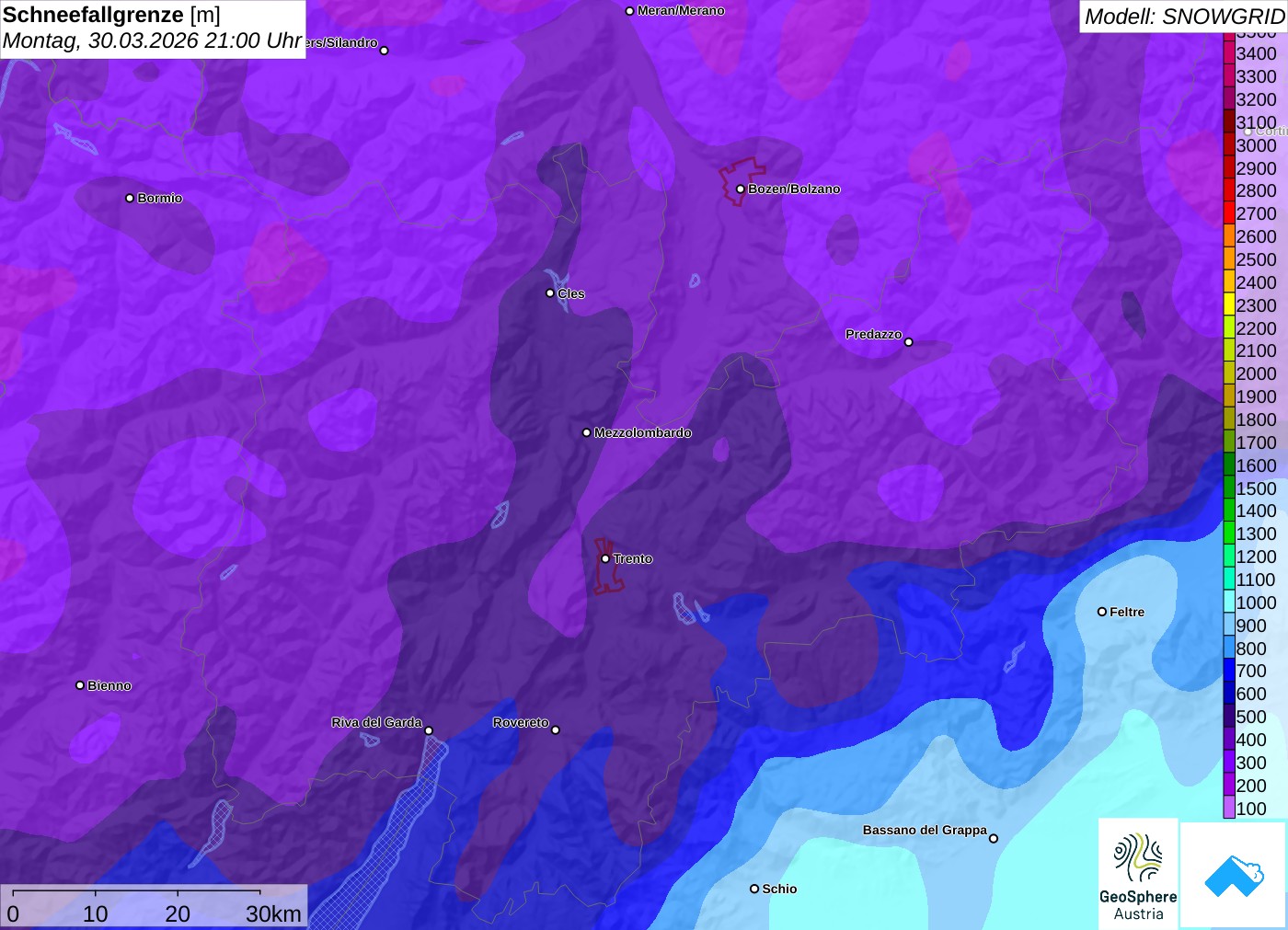
Task: Click the 'Bormio' label
Action: pyautogui.click(x=160, y=198)
